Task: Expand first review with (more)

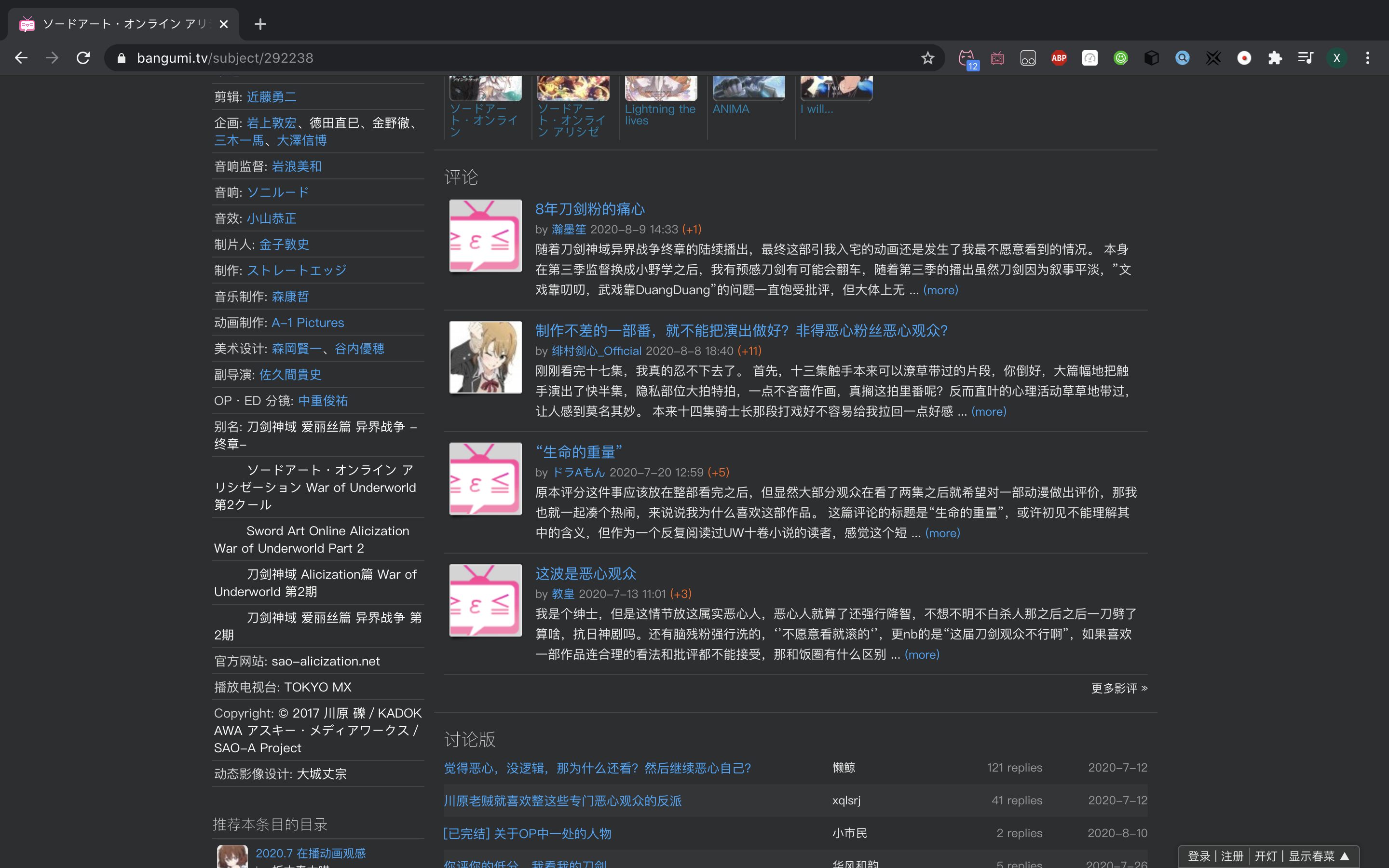Action: pos(940,290)
